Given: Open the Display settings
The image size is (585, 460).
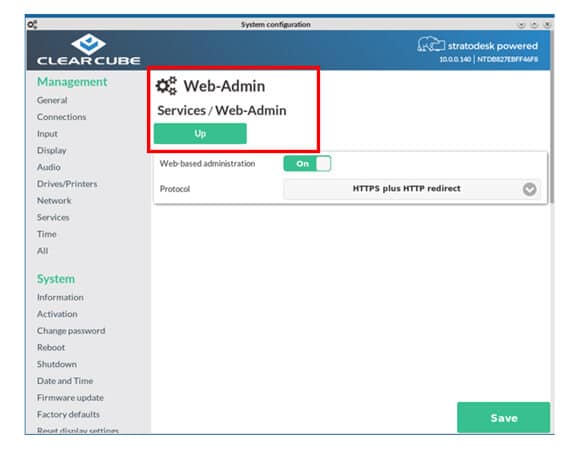Looking at the screenshot, I should pyautogui.click(x=51, y=150).
